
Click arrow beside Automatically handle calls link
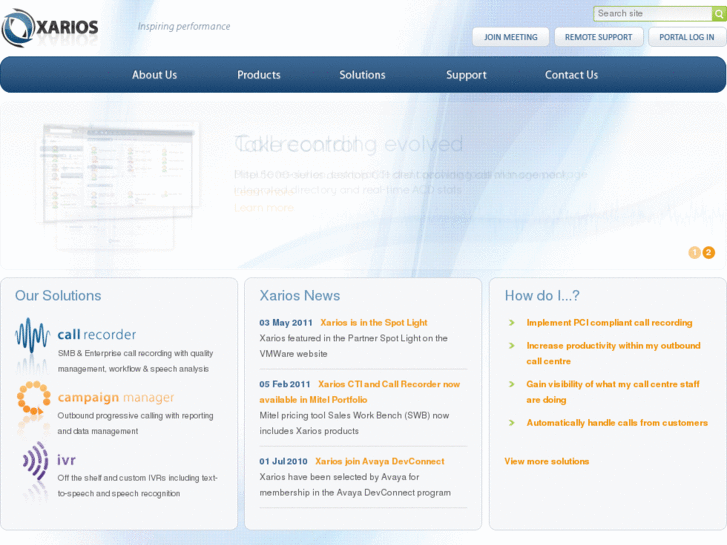tap(512, 423)
